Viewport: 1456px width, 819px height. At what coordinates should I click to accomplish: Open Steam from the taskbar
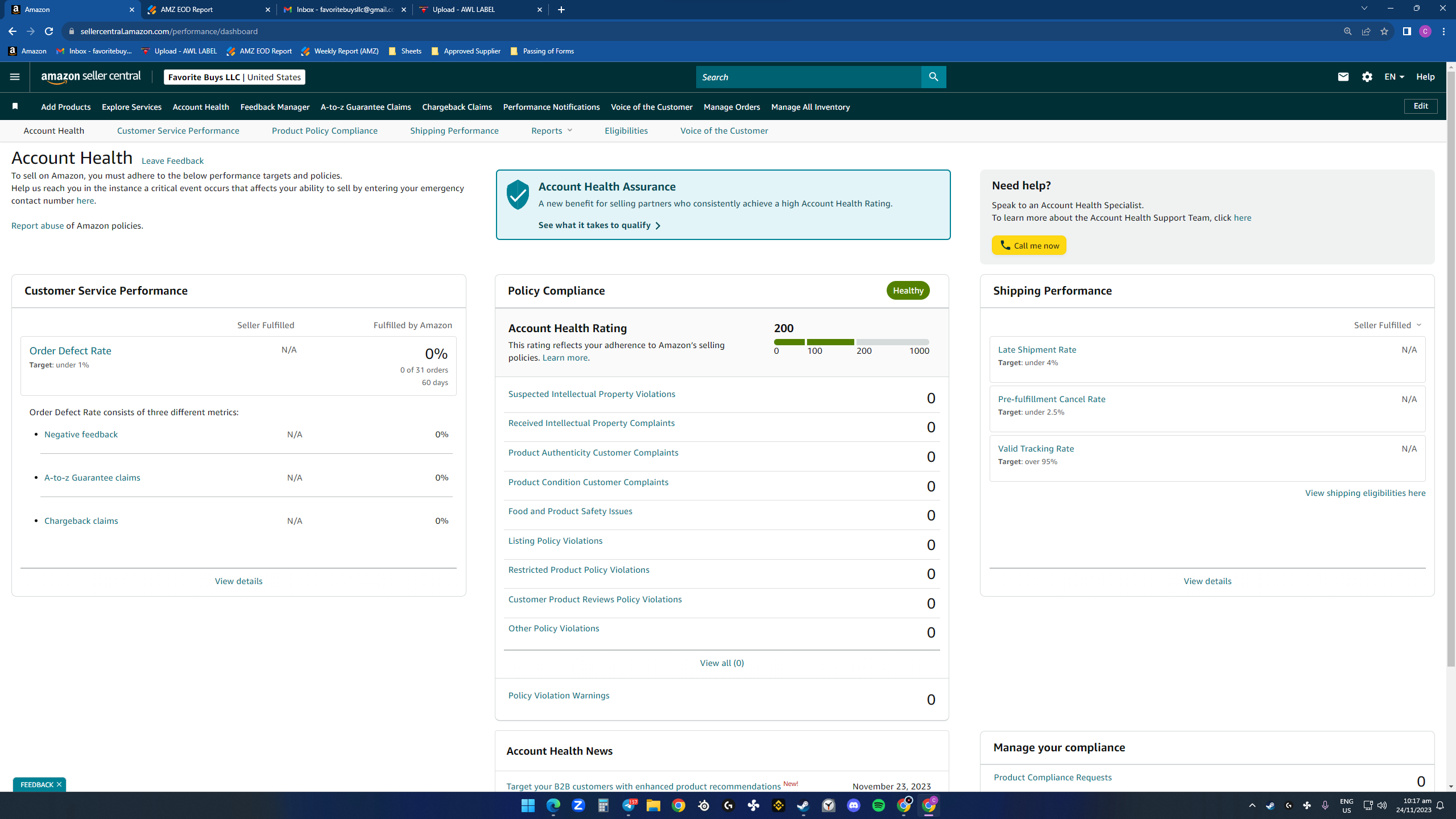pyautogui.click(x=803, y=805)
